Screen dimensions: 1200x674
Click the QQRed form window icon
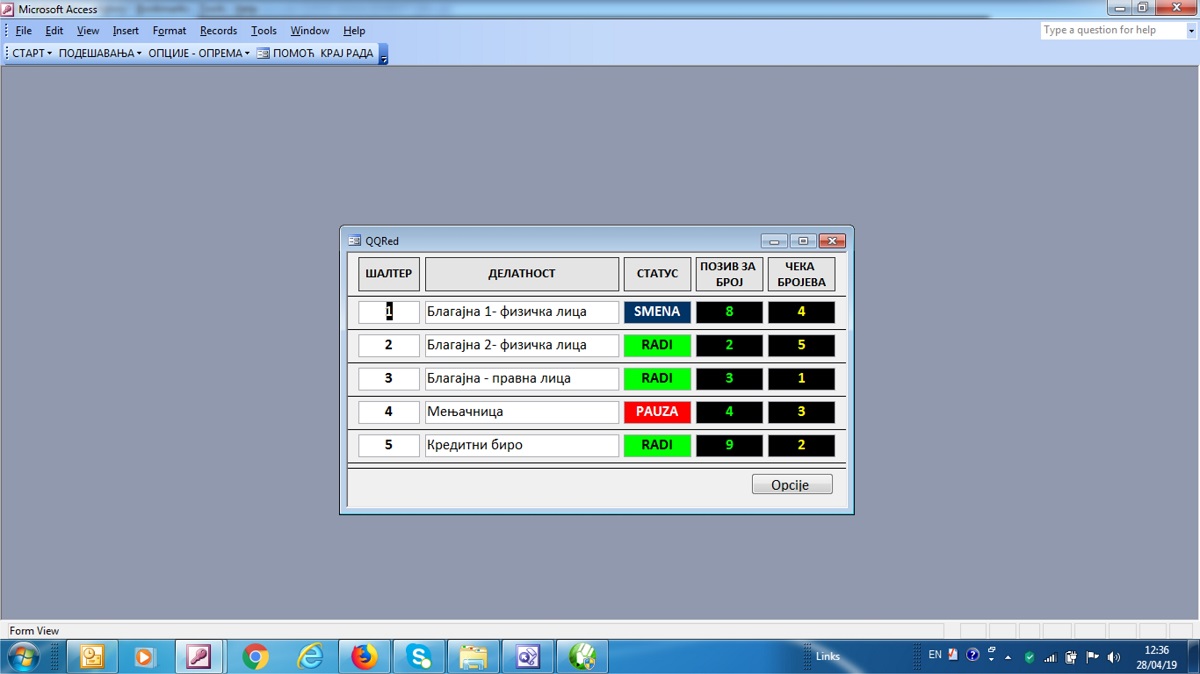[354, 241]
